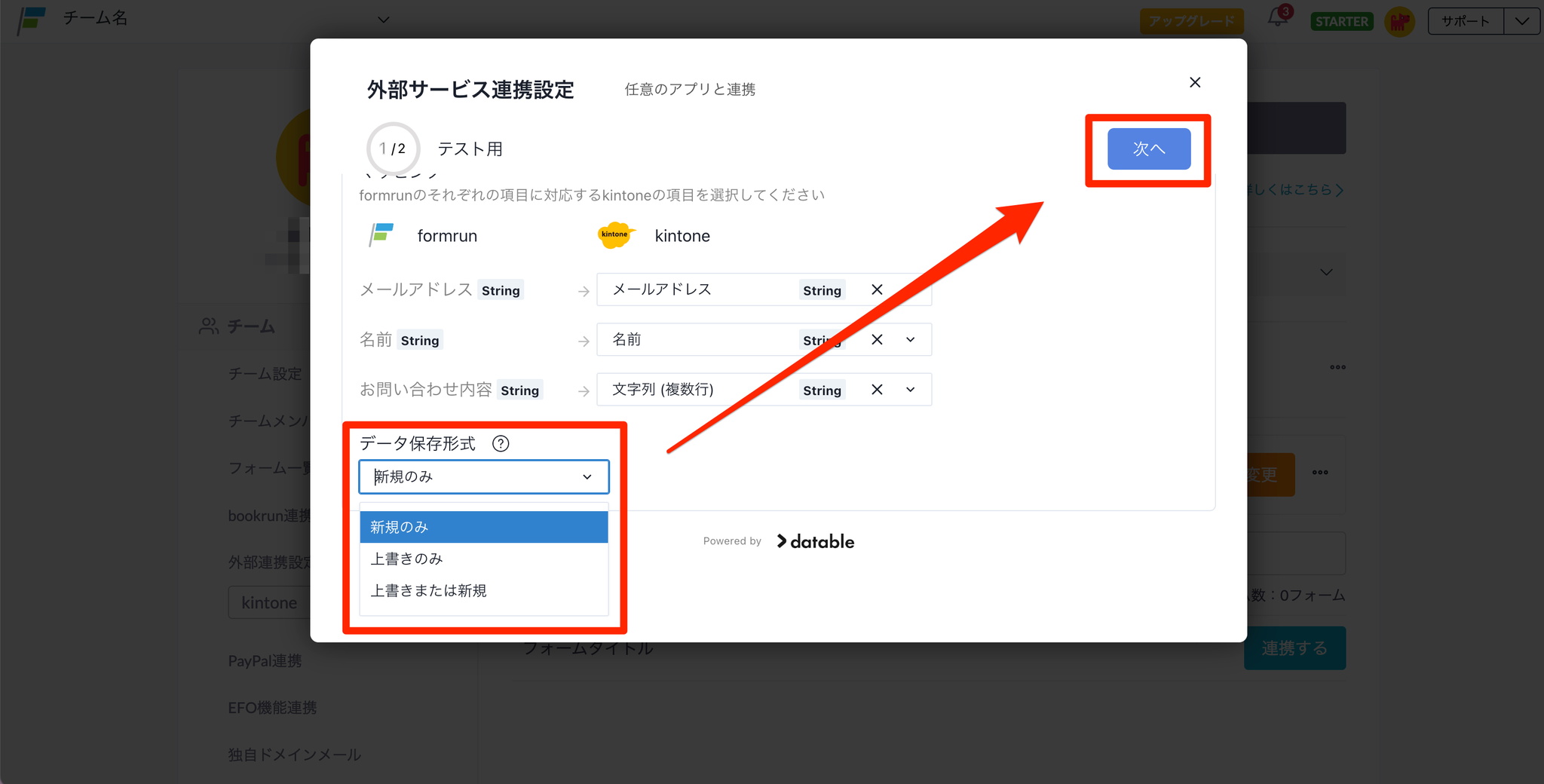Image resolution: width=1544 pixels, height=784 pixels.
Task: Click the kintone logo in the mapping header
Action: click(x=615, y=235)
